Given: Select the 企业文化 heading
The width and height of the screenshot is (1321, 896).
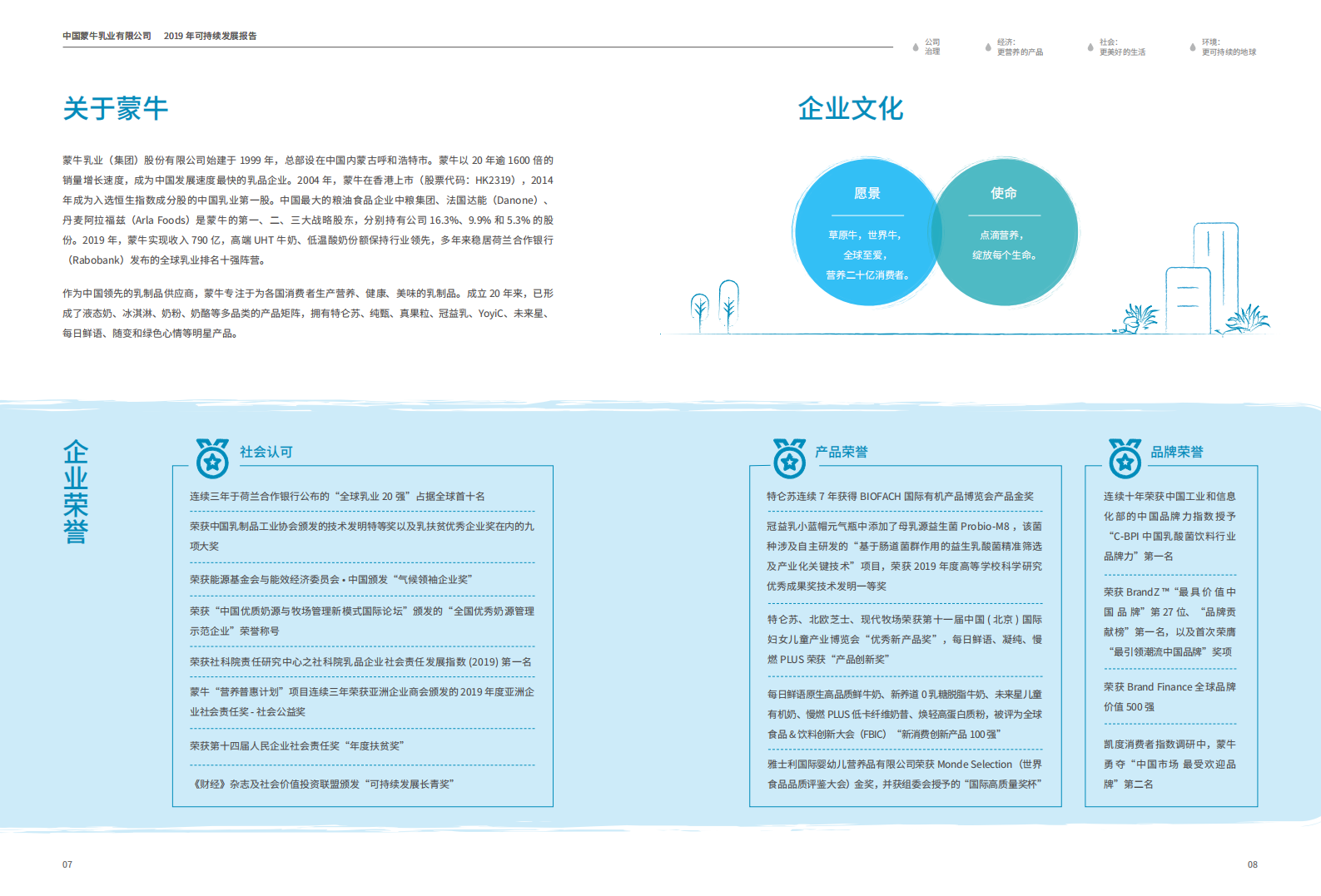Looking at the screenshot, I should (851, 108).
